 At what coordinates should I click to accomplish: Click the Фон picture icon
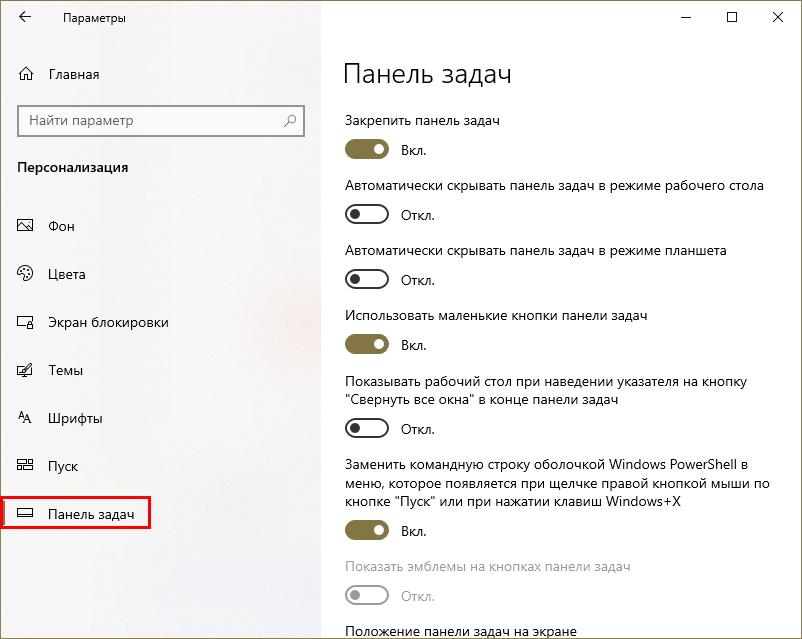tap(27, 226)
